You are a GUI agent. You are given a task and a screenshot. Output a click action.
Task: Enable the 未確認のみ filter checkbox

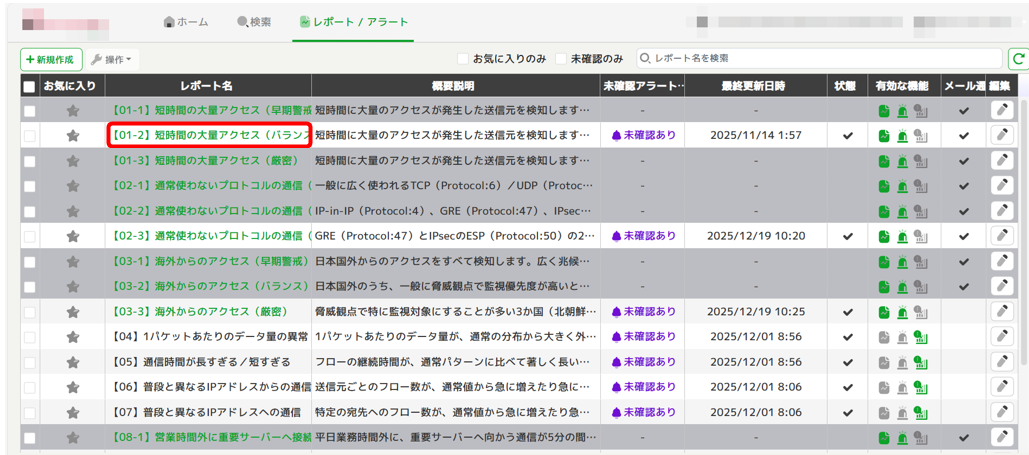[x=561, y=59]
